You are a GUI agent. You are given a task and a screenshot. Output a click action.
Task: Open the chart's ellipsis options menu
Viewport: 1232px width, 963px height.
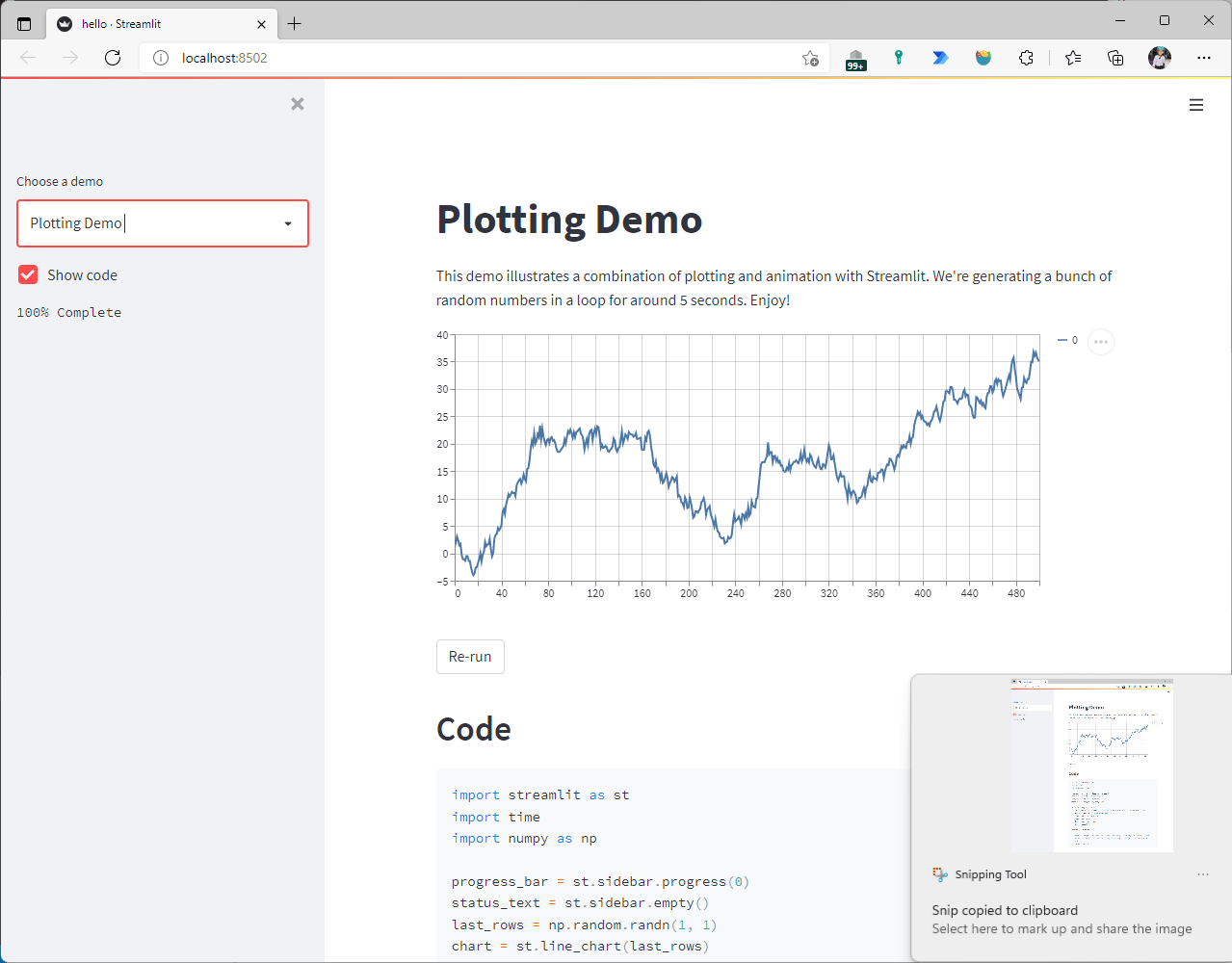click(x=1101, y=341)
